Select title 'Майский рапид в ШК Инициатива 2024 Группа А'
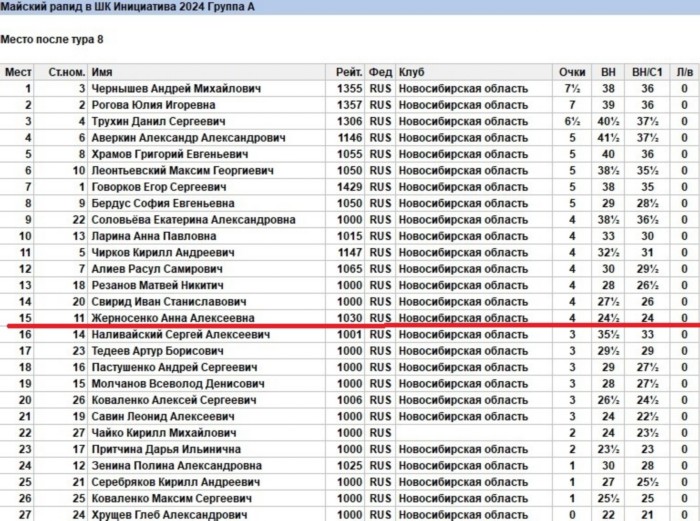 pyautogui.click(x=127, y=7)
